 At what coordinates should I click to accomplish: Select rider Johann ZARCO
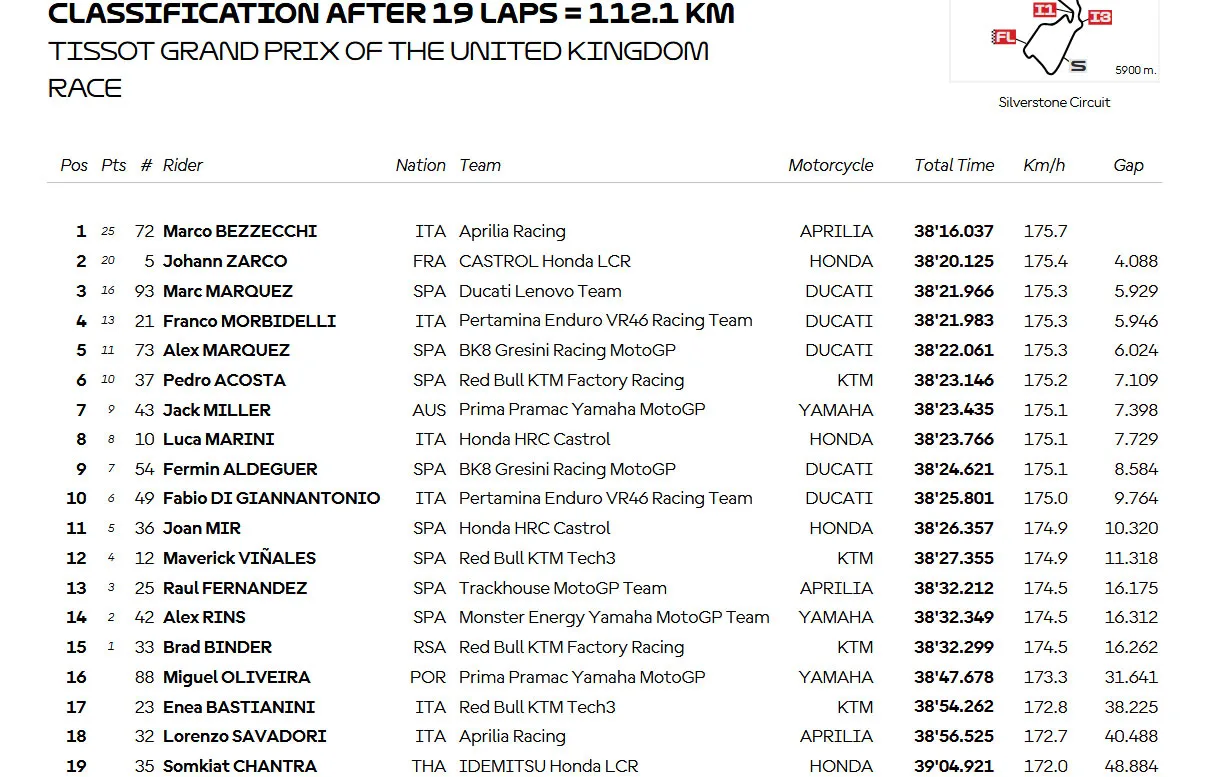[225, 261]
